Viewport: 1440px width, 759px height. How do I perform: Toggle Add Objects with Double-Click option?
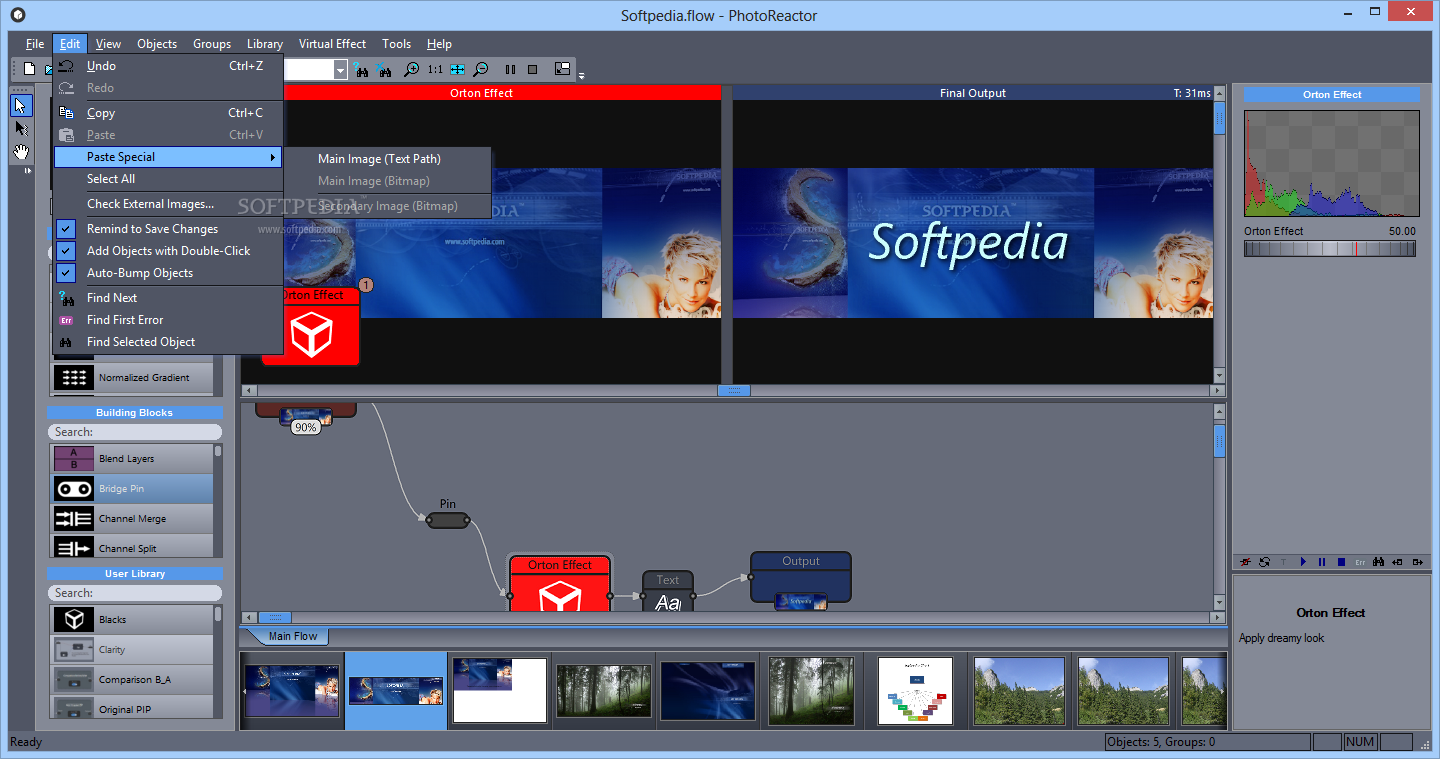click(169, 251)
